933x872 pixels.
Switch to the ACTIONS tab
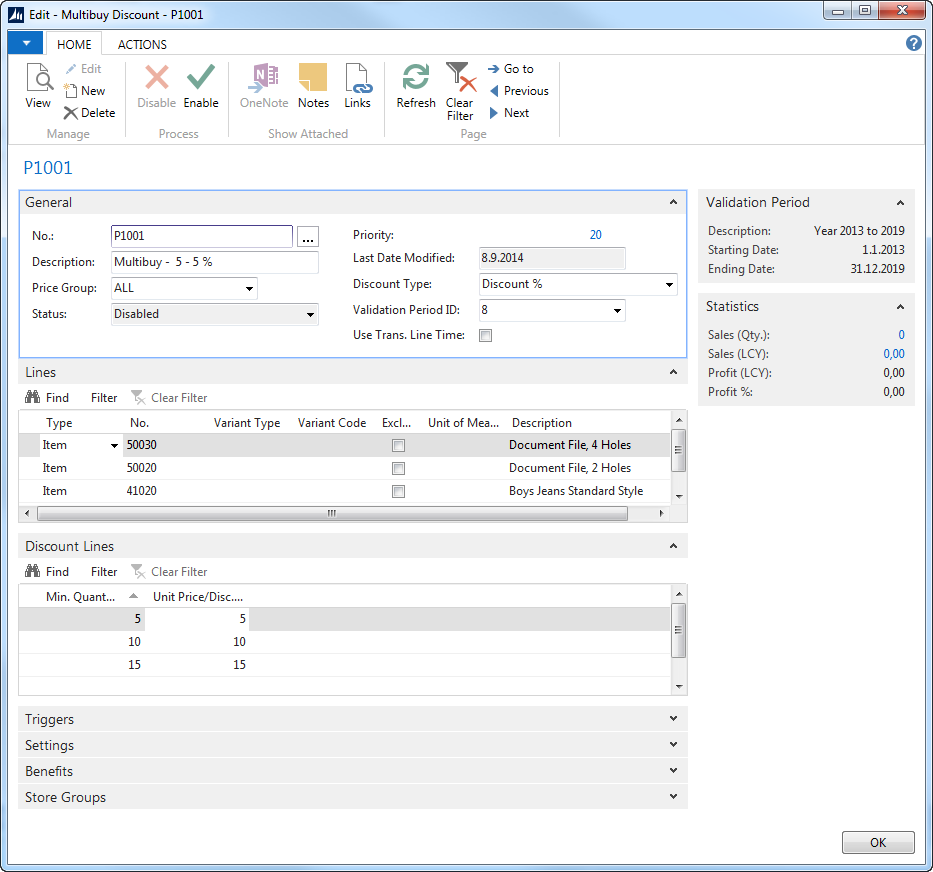coord(142,44)
